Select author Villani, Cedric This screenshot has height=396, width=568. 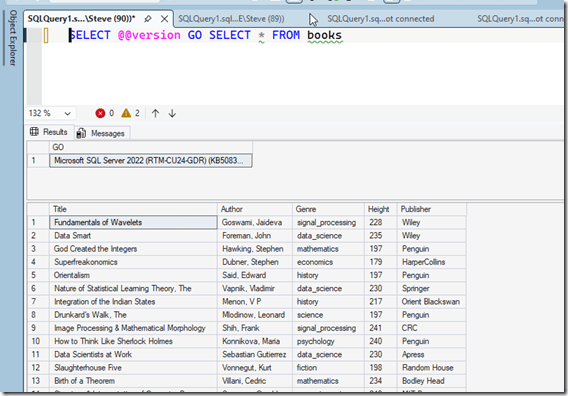tap(255, 381)
